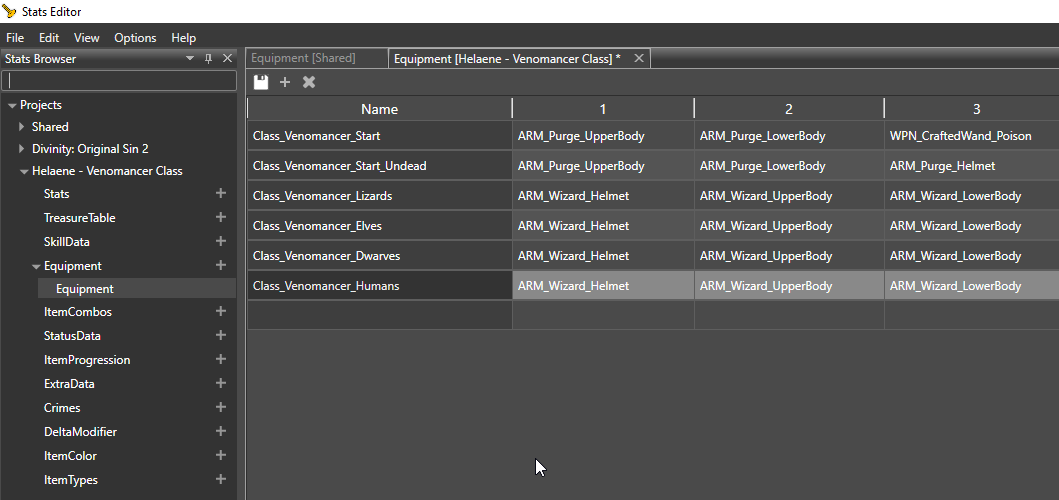Screen dimensions: 1059x500
Task: Select the ItemColor tree item
Action: coord(70,456)
